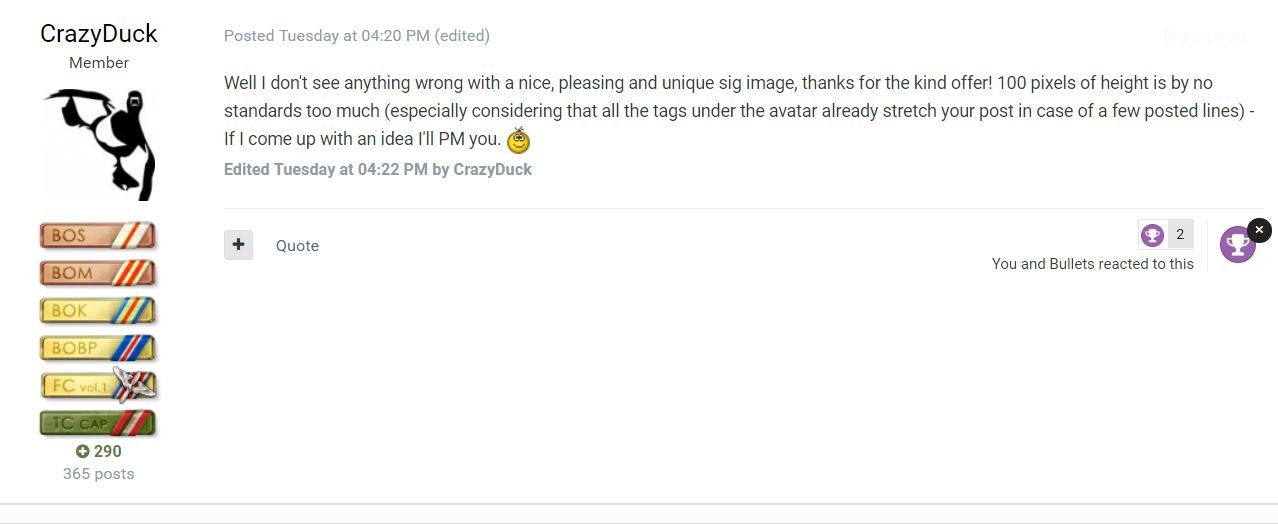1278x524 pixels.
Task: Click the BOM award ribbon badge
Action: coord(98,273)
